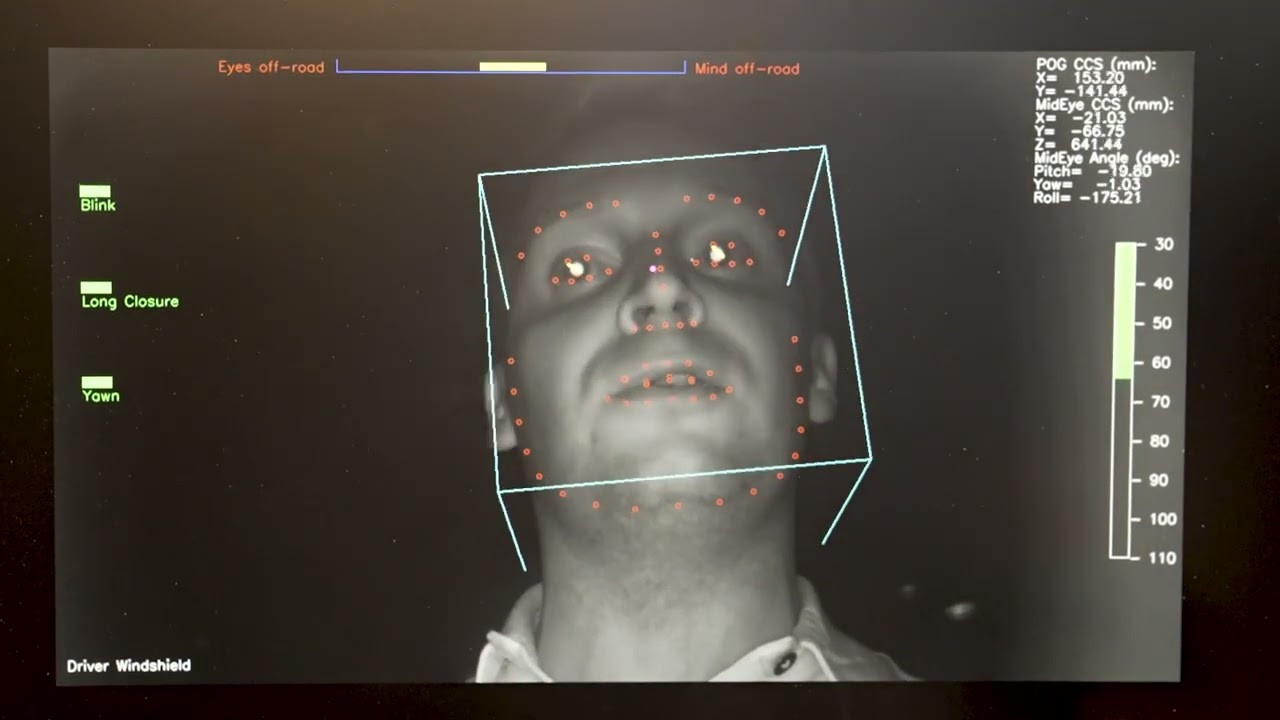The width and height of the screenshot is (1280, 720).
Task: Click the Yawn indicator bar
Action: [97, 382]
